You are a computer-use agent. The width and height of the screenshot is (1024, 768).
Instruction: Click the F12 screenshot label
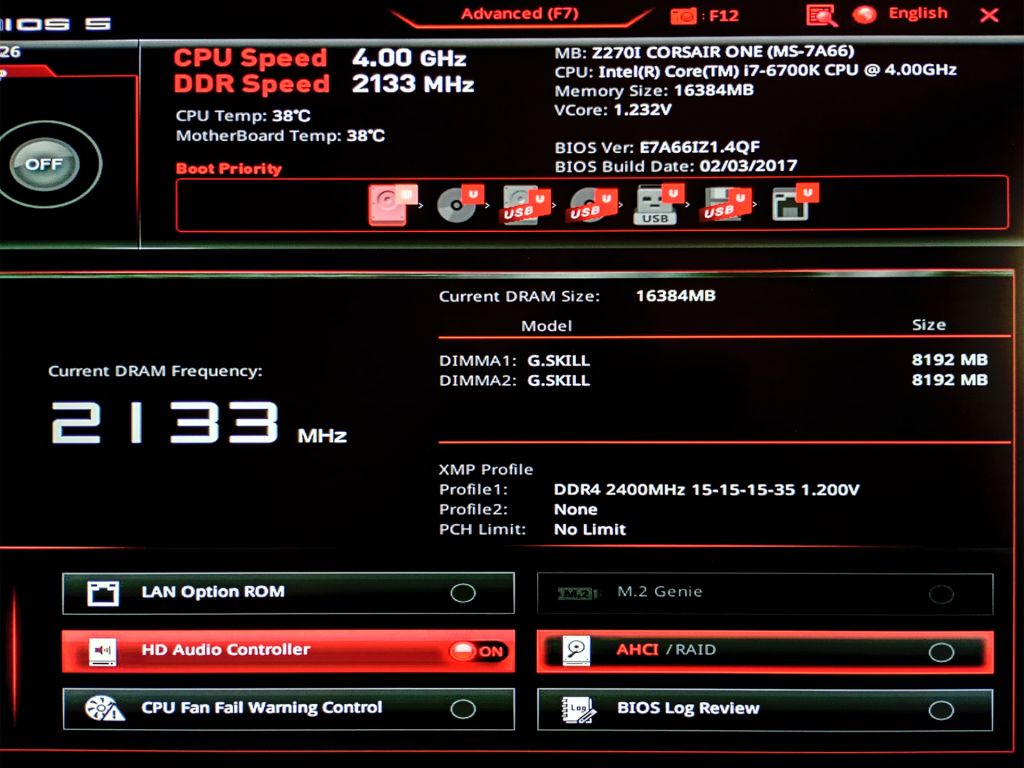click(724, 16)
